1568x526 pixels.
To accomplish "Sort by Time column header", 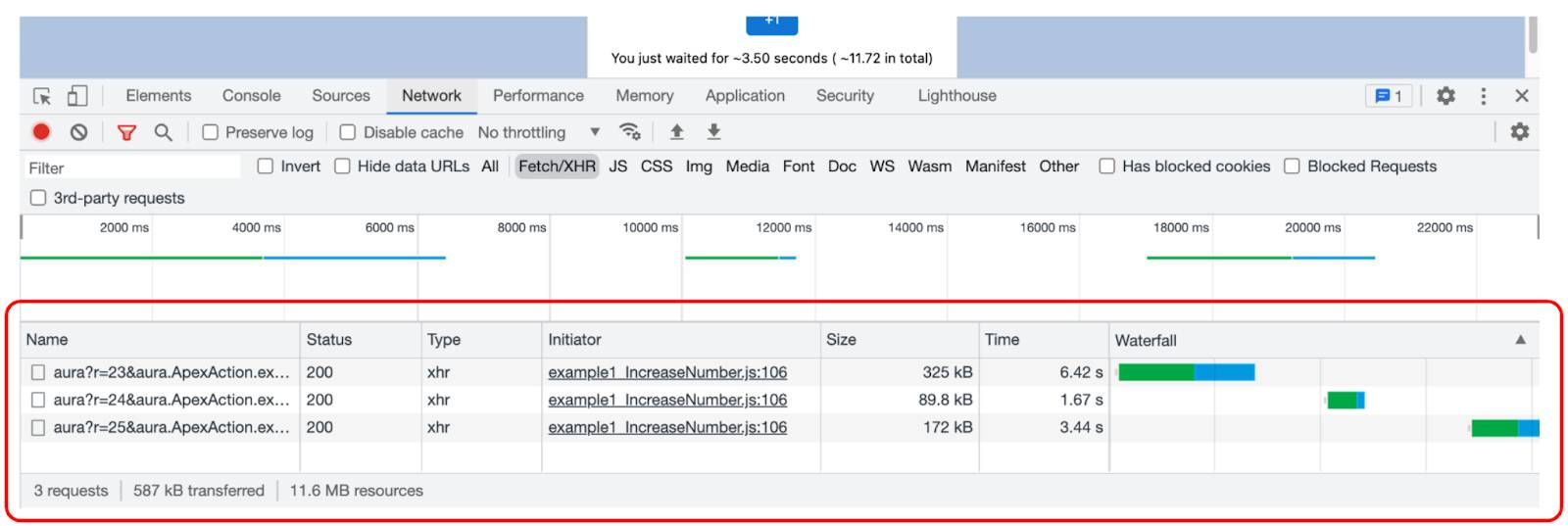I will click(x=1044, y=340).
